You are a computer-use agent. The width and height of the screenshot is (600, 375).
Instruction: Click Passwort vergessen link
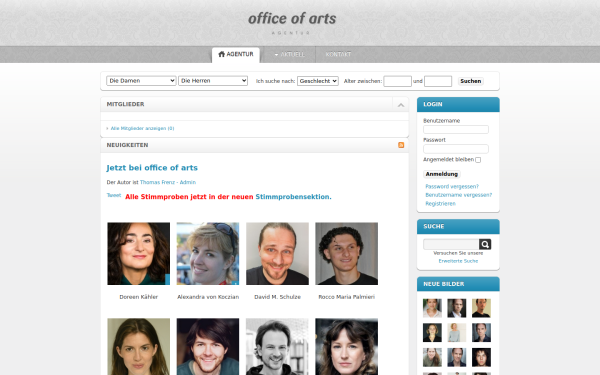(452, 187)
